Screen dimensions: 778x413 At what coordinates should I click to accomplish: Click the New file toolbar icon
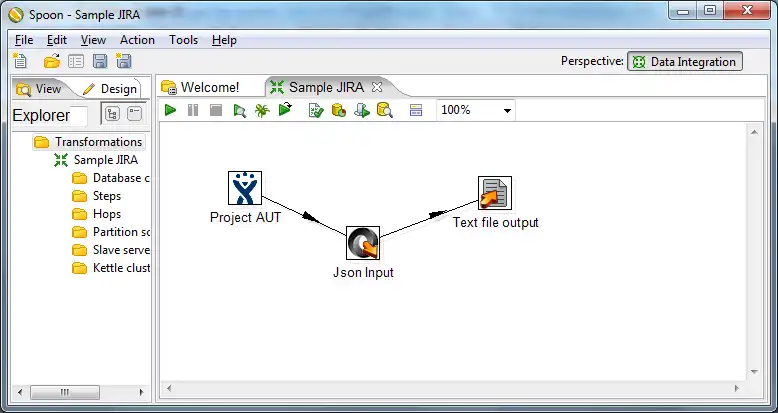click(x=20, y=61)
